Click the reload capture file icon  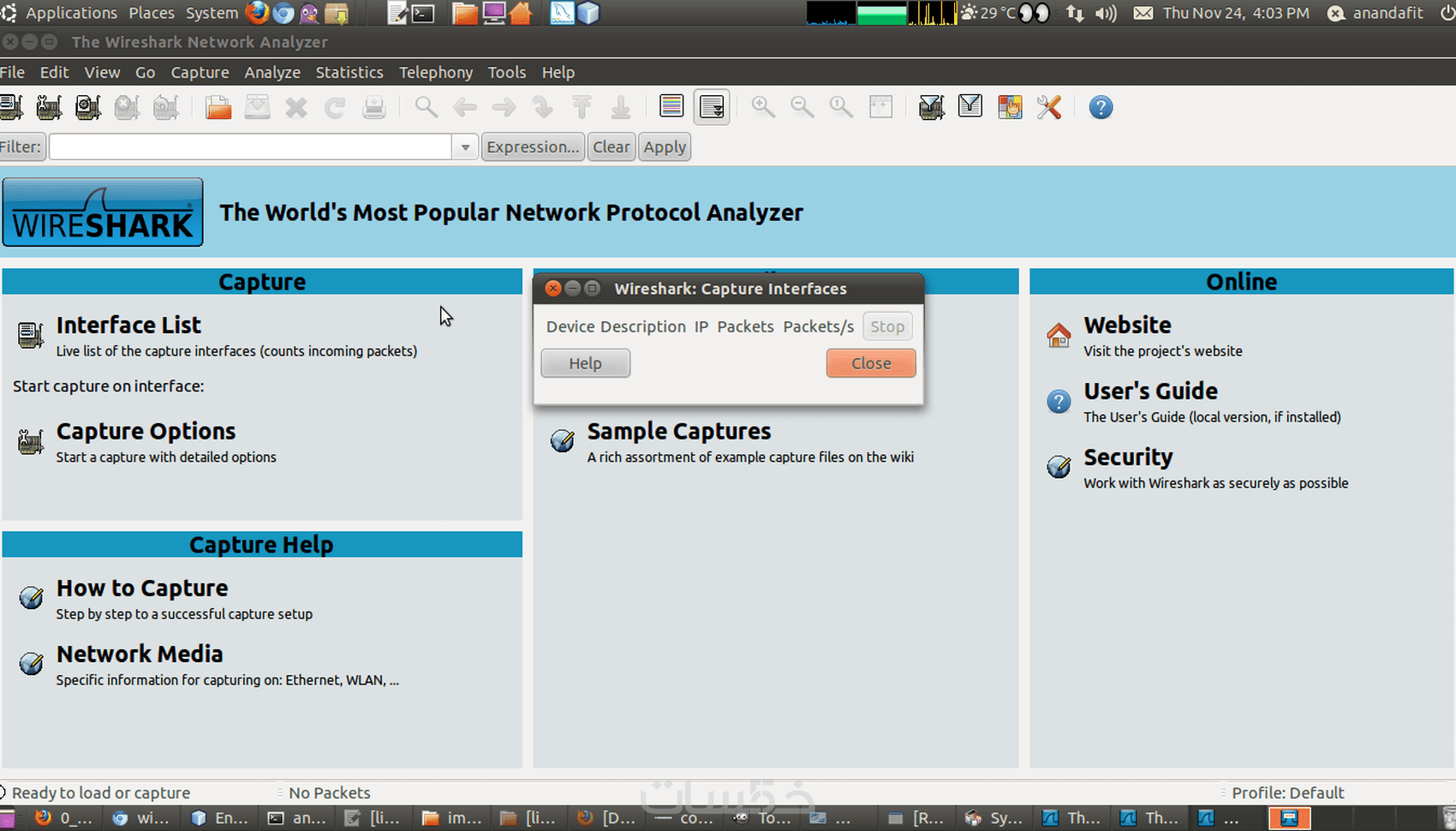tap(335, 107)
